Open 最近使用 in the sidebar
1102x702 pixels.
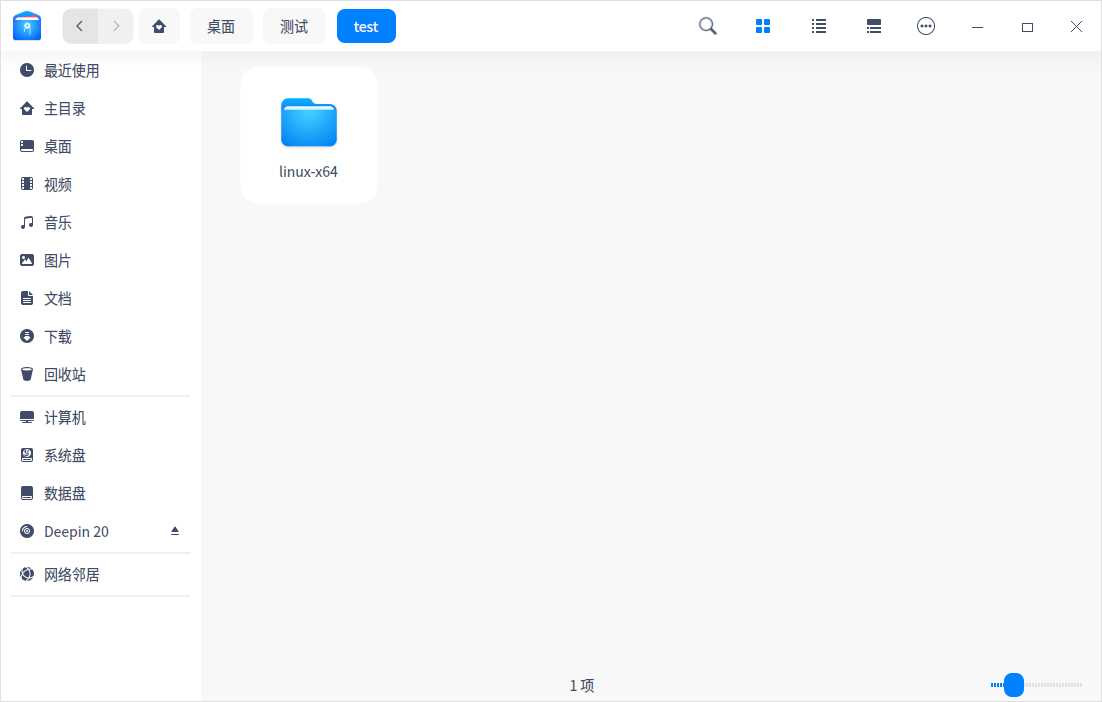101,70
